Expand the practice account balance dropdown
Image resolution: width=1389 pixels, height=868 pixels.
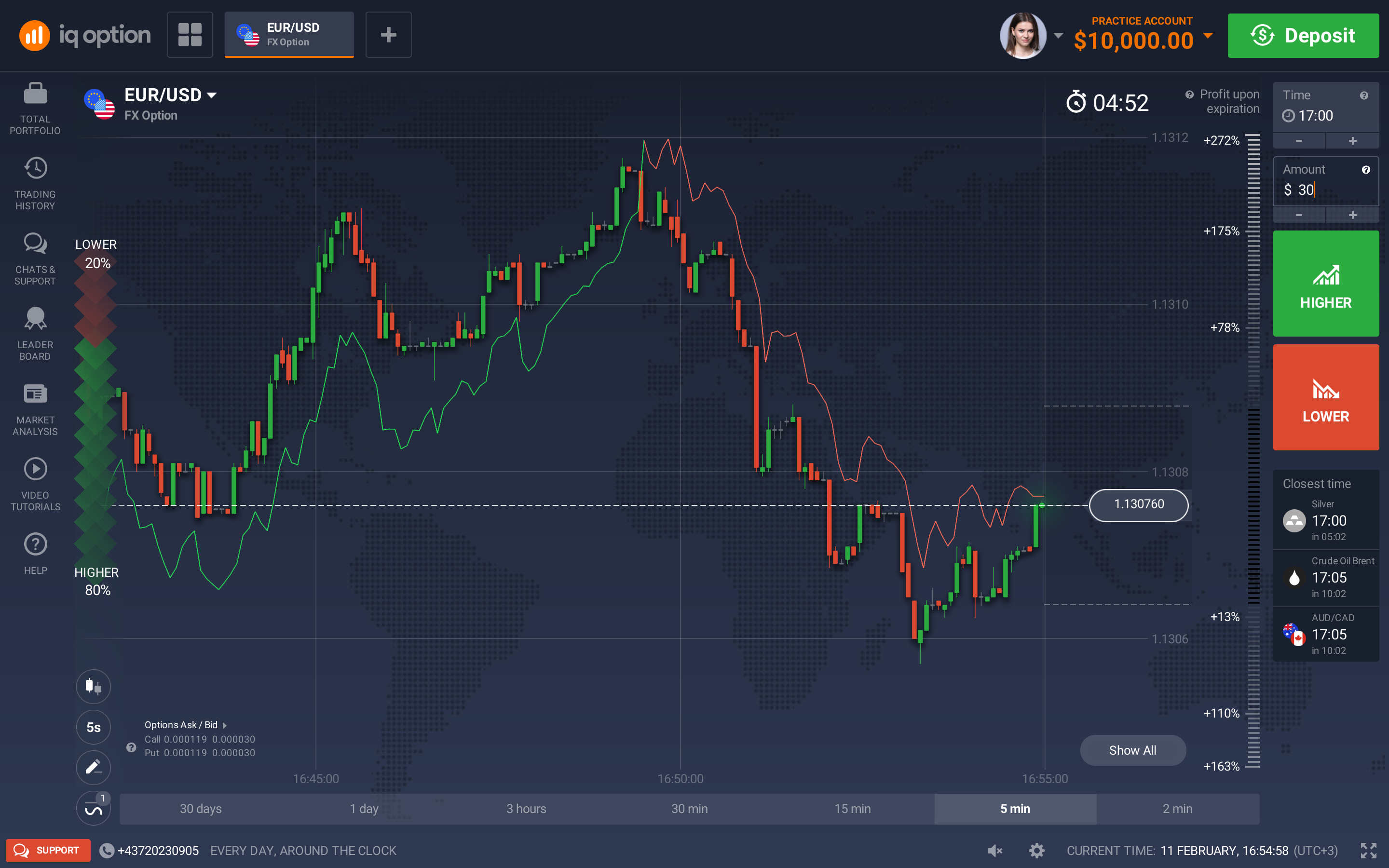(1208, 36)
